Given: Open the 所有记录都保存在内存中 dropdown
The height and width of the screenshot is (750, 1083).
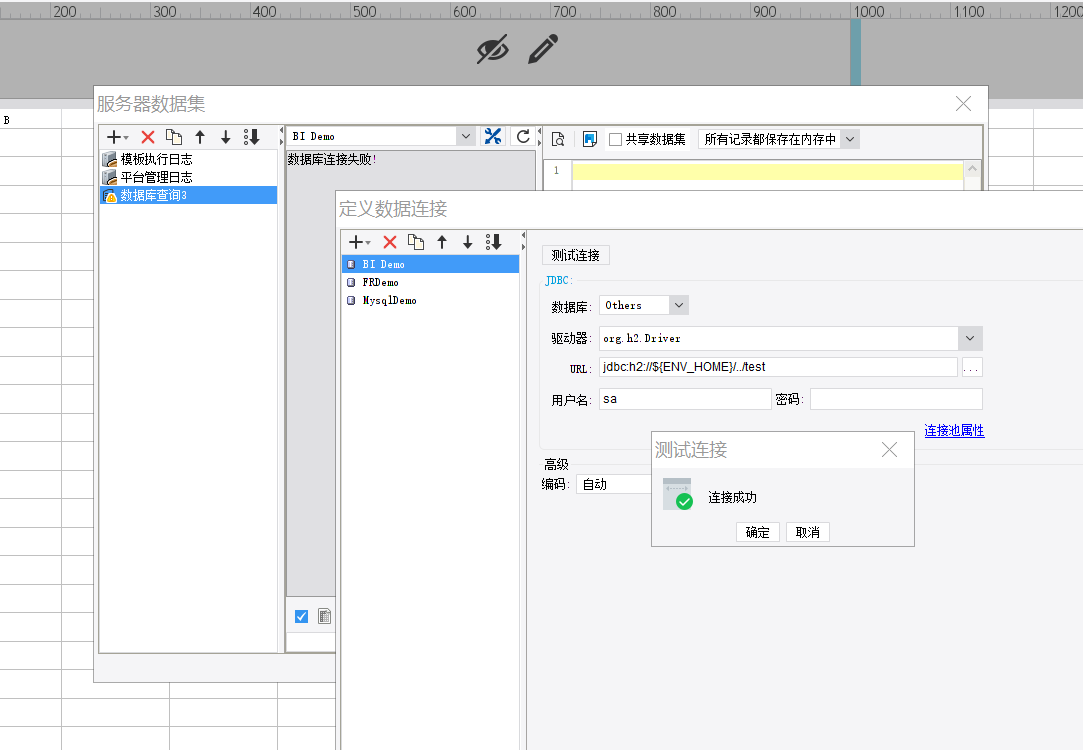Looking at the screenshot, I should [x=778, y=140].
